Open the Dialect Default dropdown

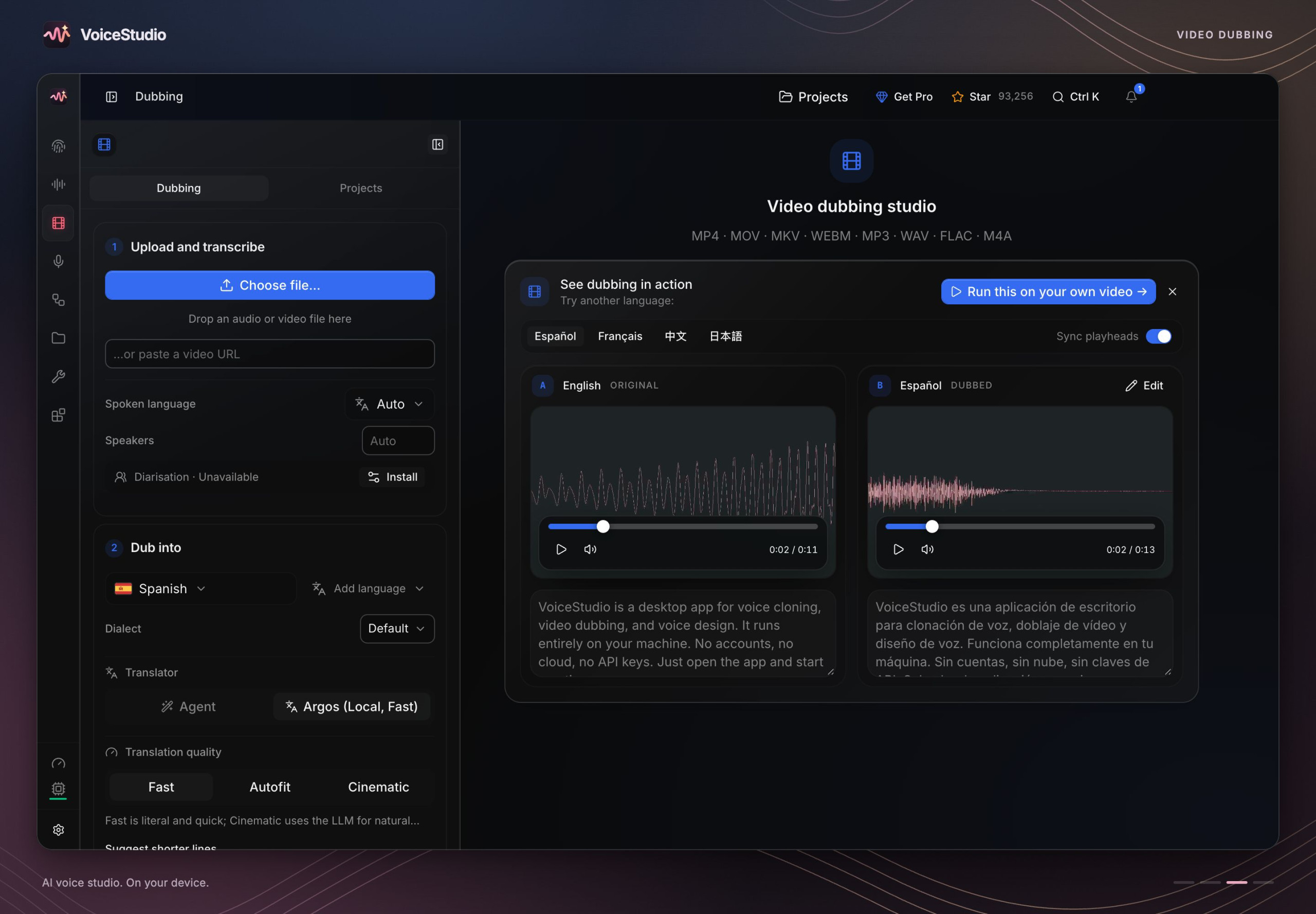(397, 629)
